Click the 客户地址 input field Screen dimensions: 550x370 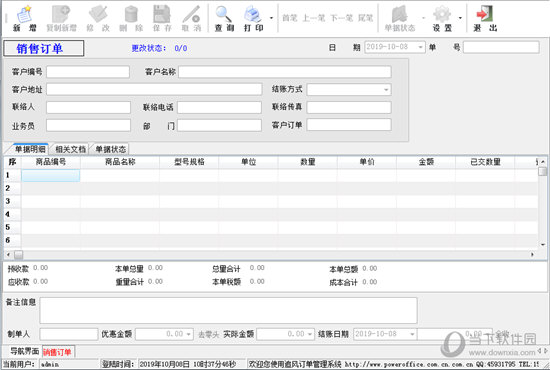click(154, 89)
